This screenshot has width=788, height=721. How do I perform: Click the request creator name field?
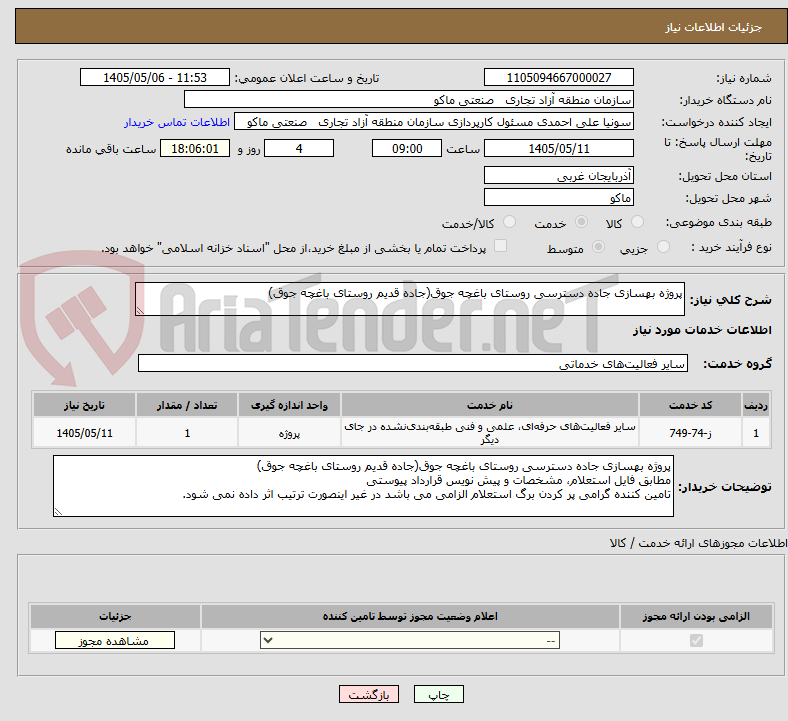click(434, 122)
